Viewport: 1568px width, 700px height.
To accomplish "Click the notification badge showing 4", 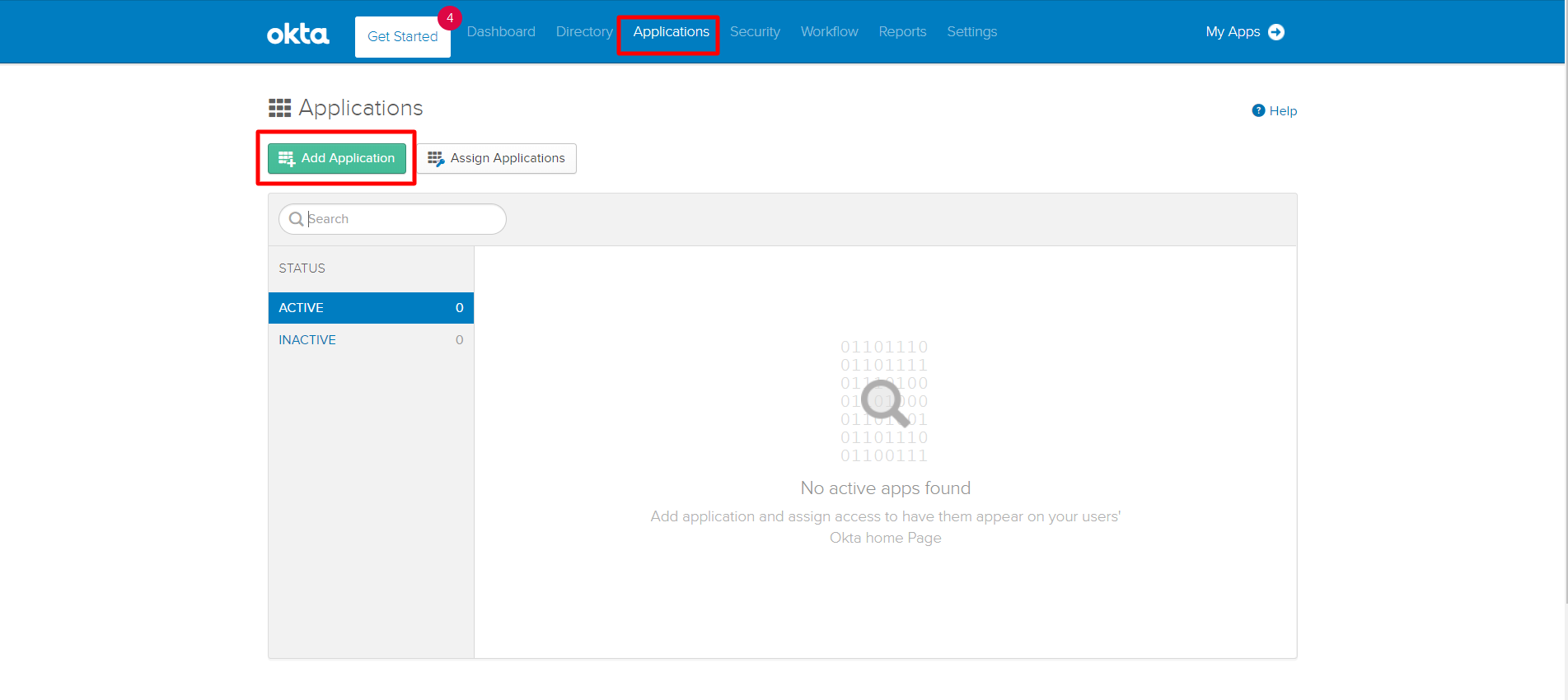I will (x=450, y=18).
